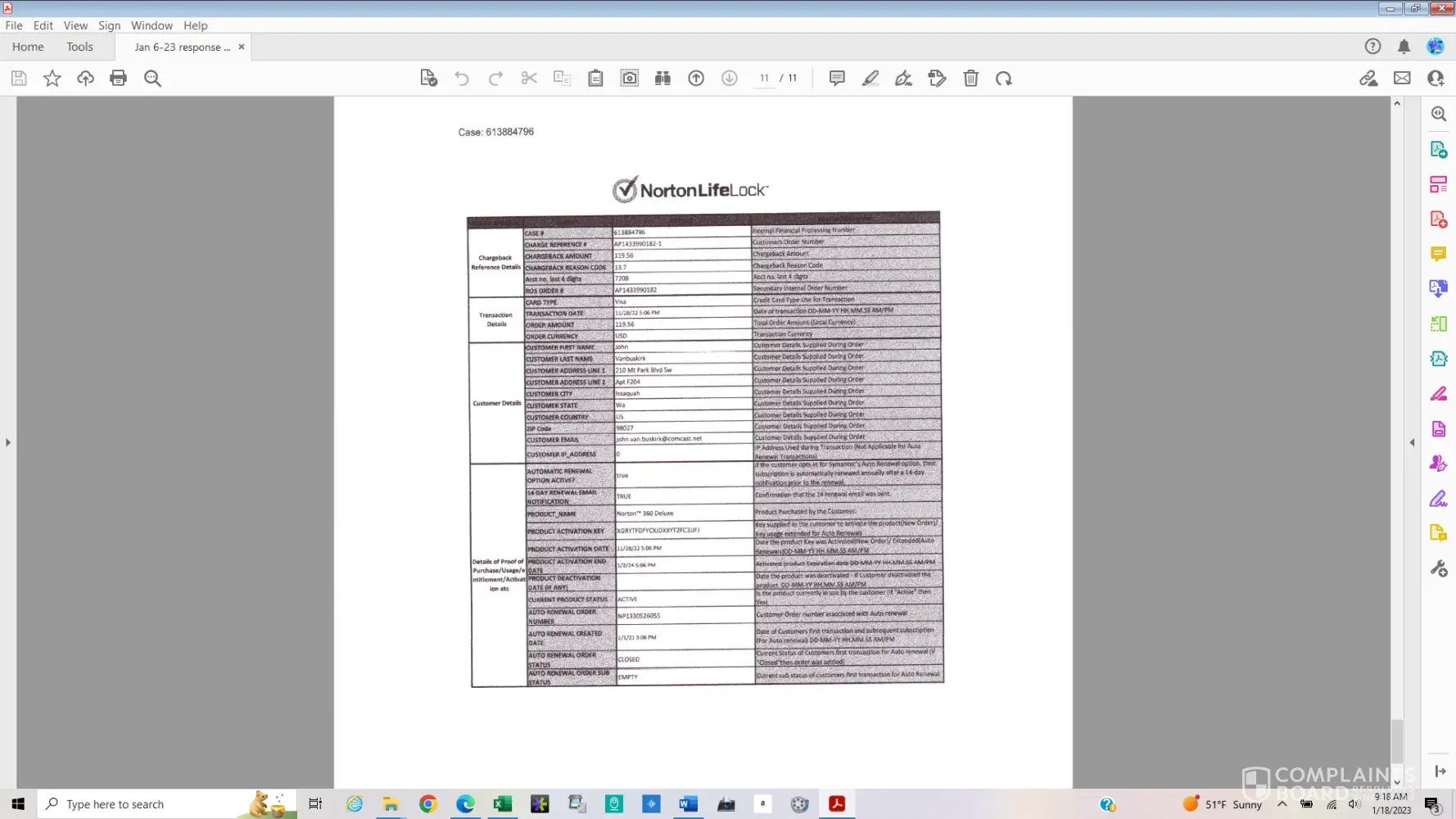Close the Jan 6-23 response tab
The height and width of the screenshot is (819, 1456).
pos(242,47)
